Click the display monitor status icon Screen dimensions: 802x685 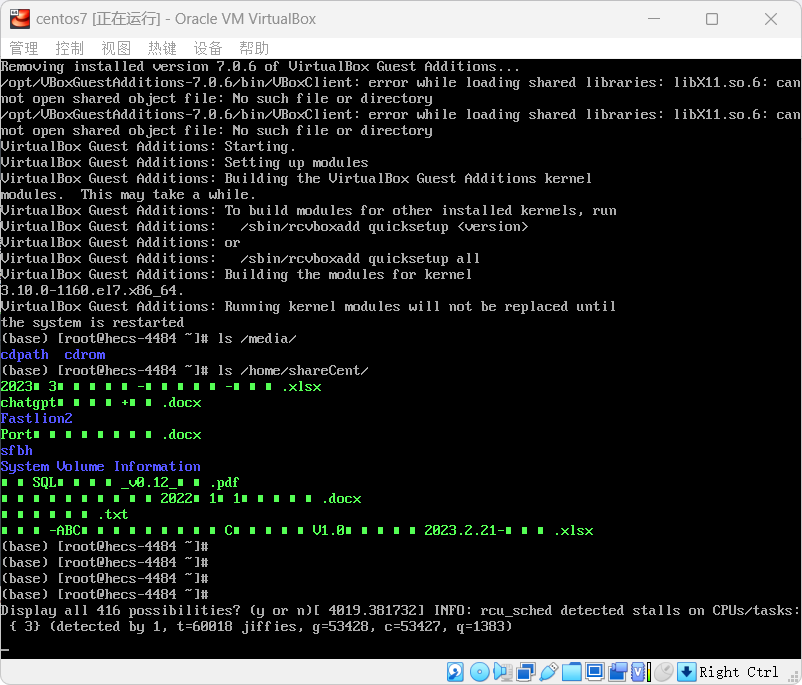(595, 672)
